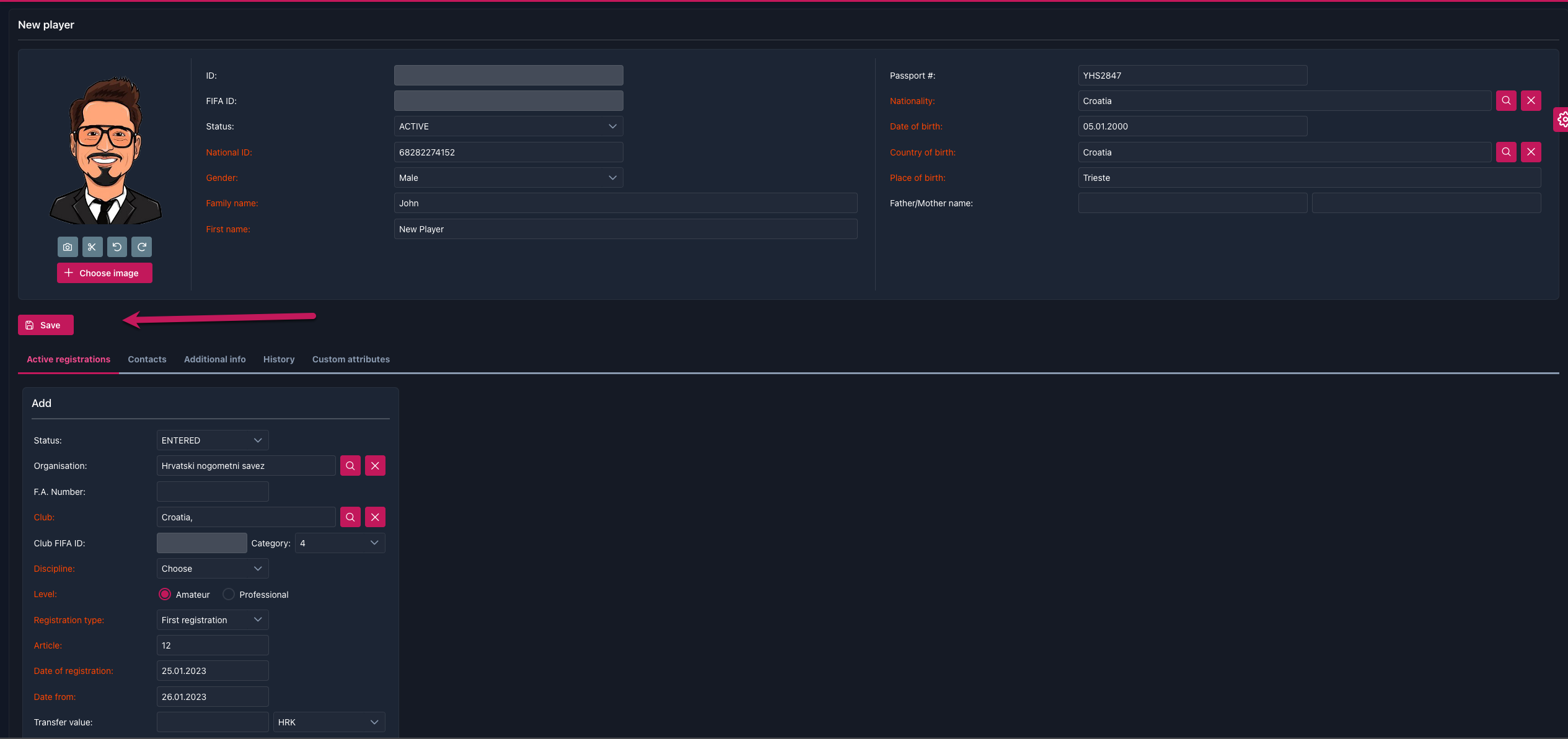Click the scissors crop icon
The height and width of the screenshot is (739, 1568).
[x=92, y=247]
